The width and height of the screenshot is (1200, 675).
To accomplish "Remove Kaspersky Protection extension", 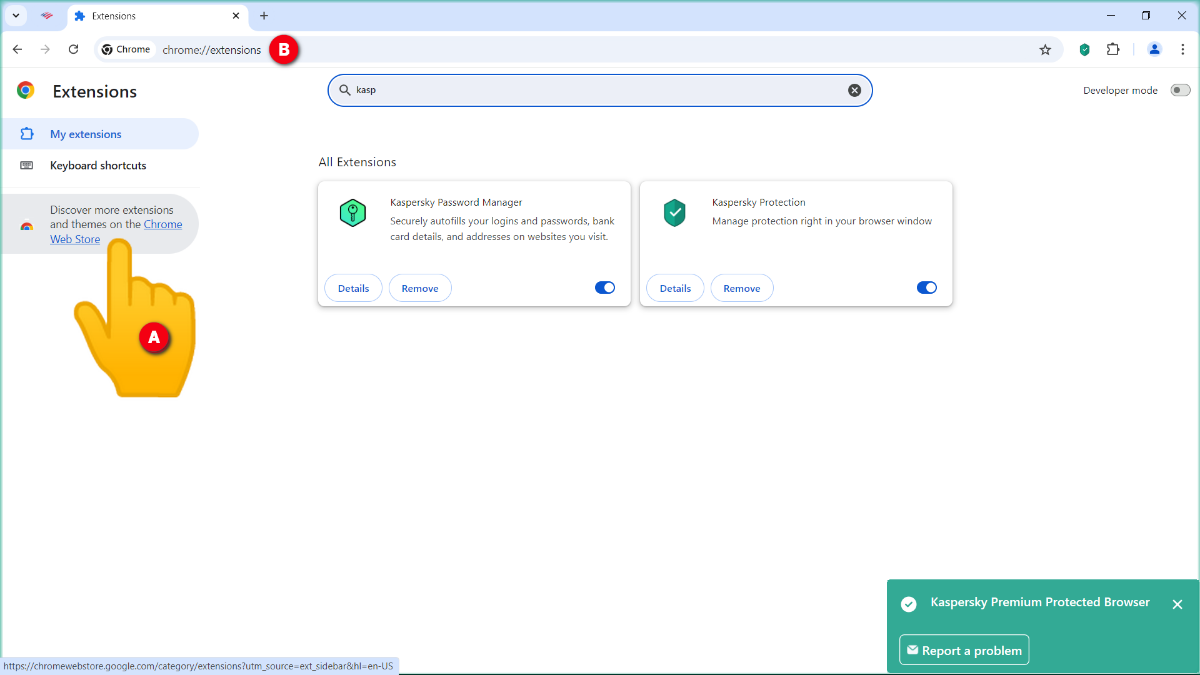I will pos(742,288).
